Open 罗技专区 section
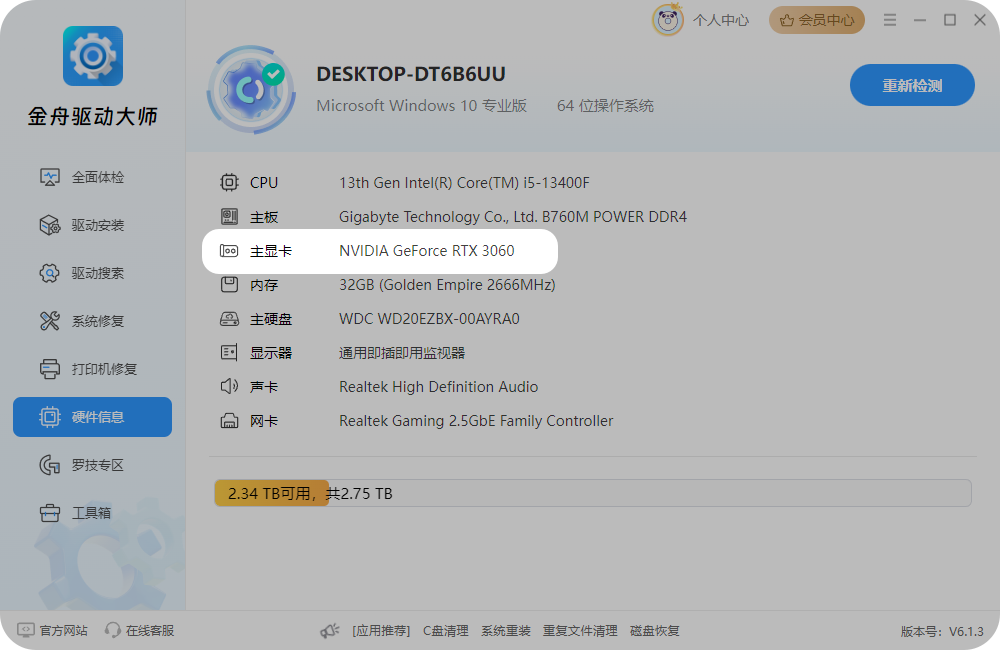 tap(92, 465)
